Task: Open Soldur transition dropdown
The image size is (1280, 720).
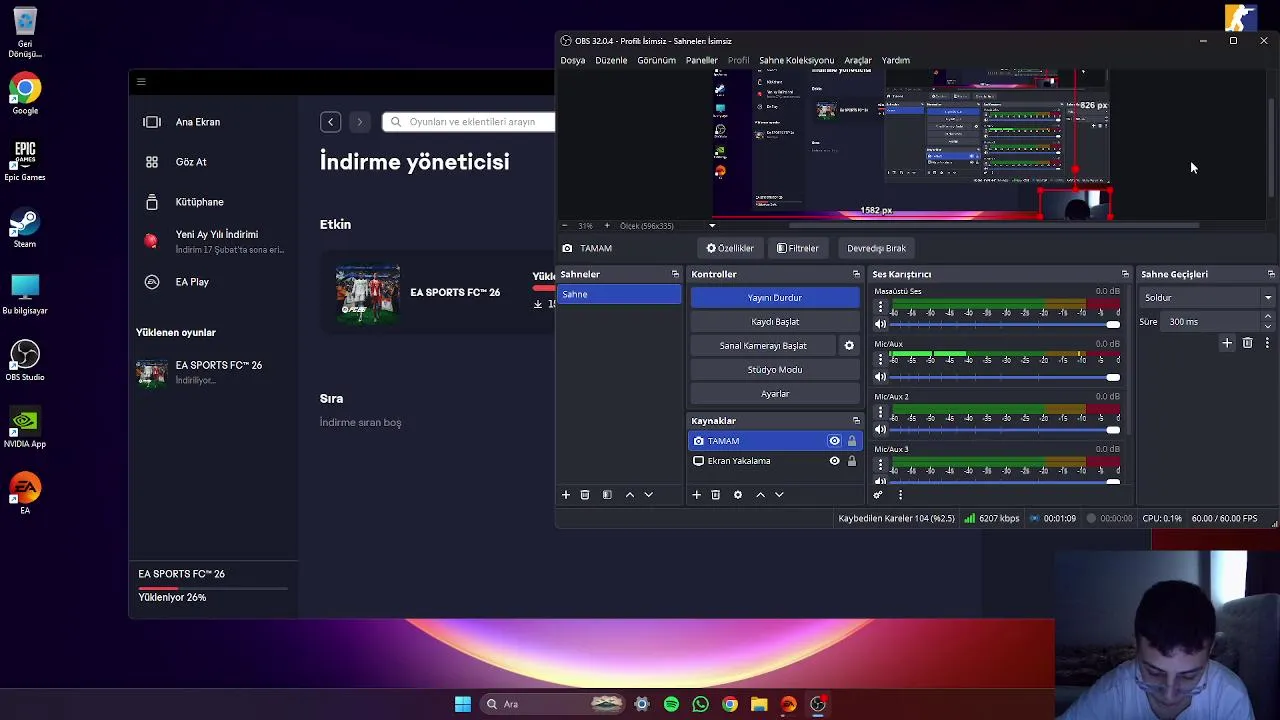Action: (1208, 298)
